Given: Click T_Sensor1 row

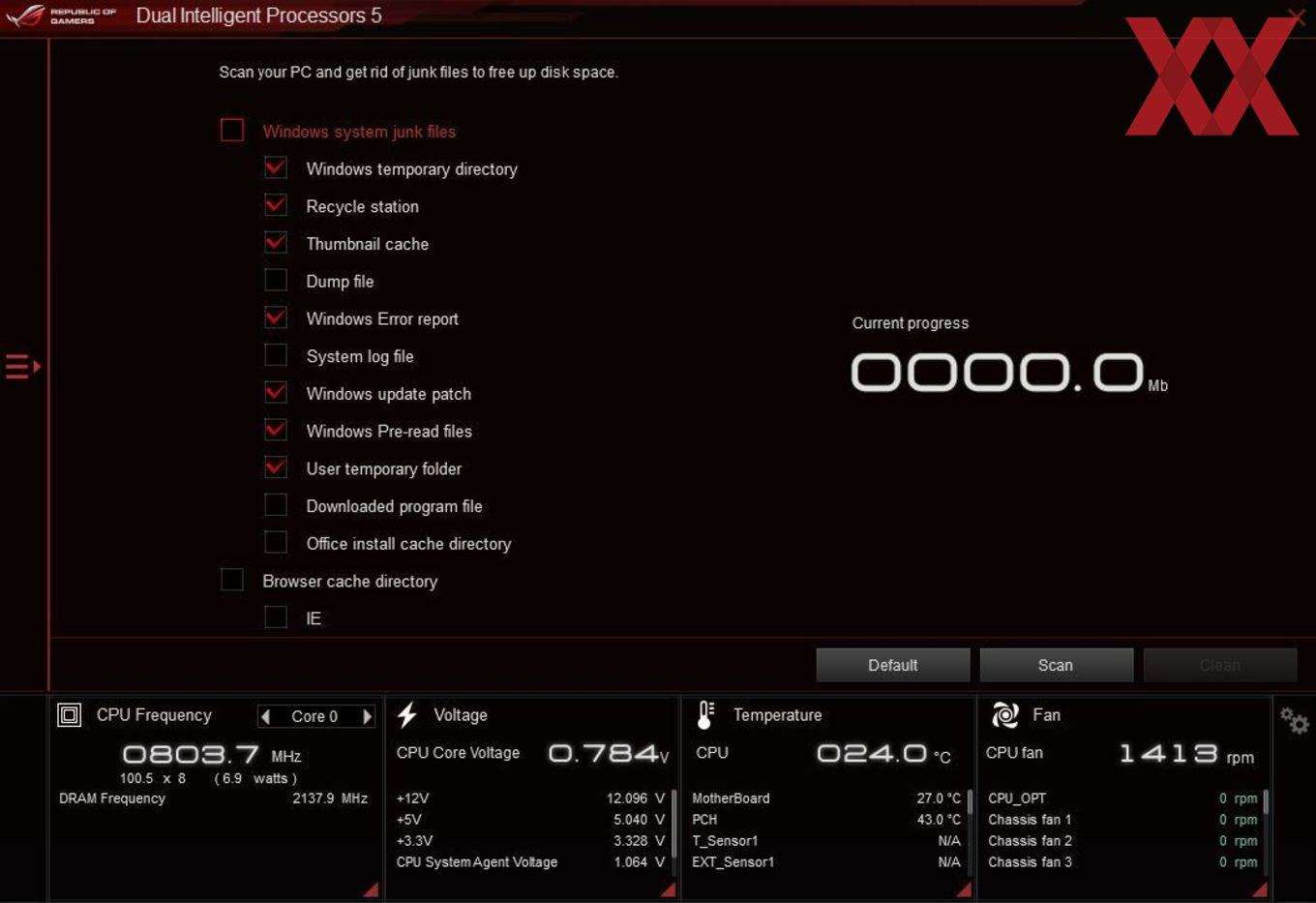Looking at the screenshot, I should pos(827,841).
